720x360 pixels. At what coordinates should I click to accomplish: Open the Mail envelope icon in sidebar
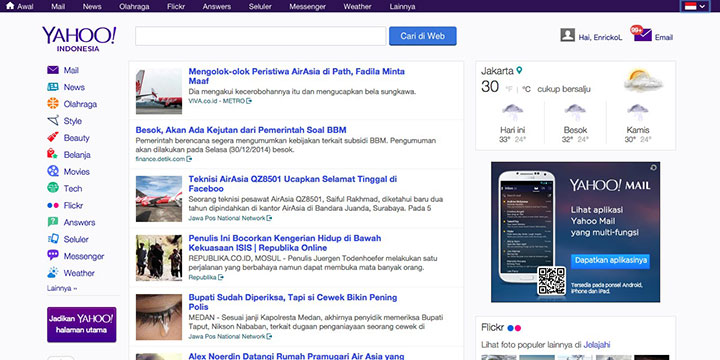pos(53,70)
